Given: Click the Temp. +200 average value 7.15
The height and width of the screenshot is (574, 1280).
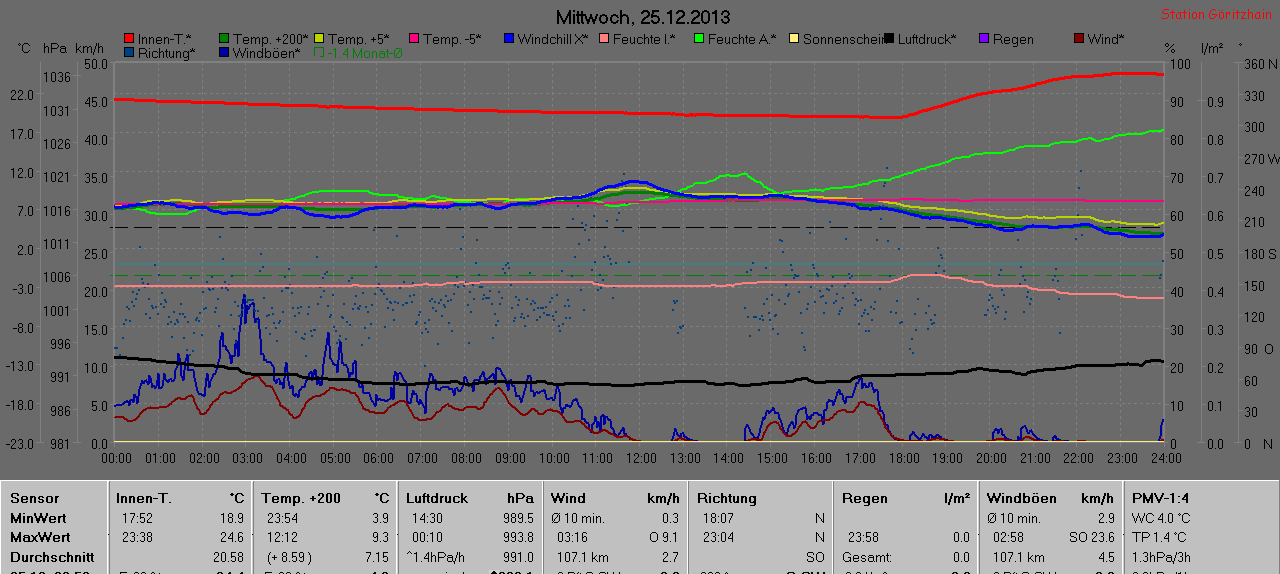Looking at the screenshot, I should click(377, 557).
